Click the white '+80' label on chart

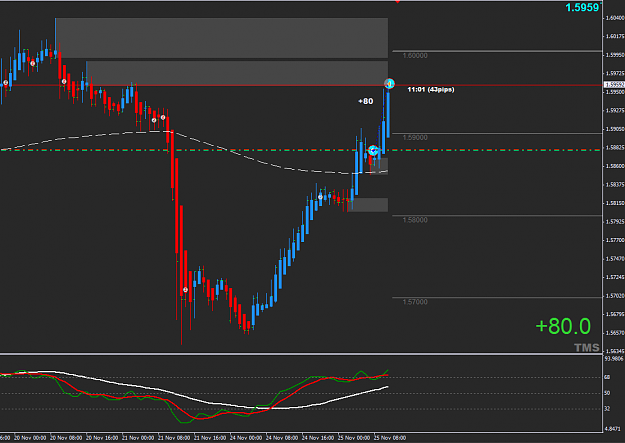pyautogui.click(x=366, y=101)
